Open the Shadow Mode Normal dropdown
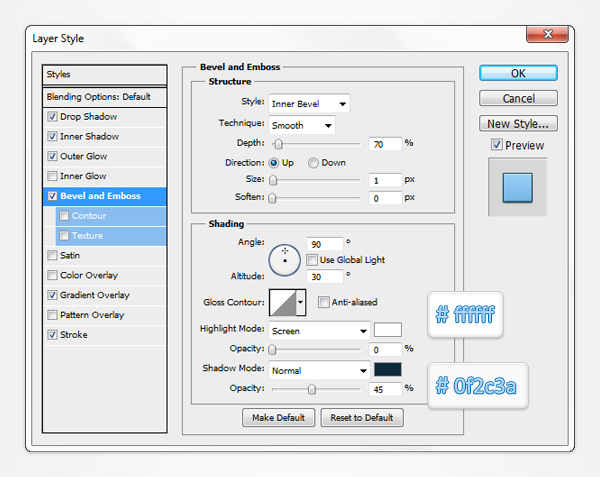The height and width of the screenshot is (477, 600). 319,370
